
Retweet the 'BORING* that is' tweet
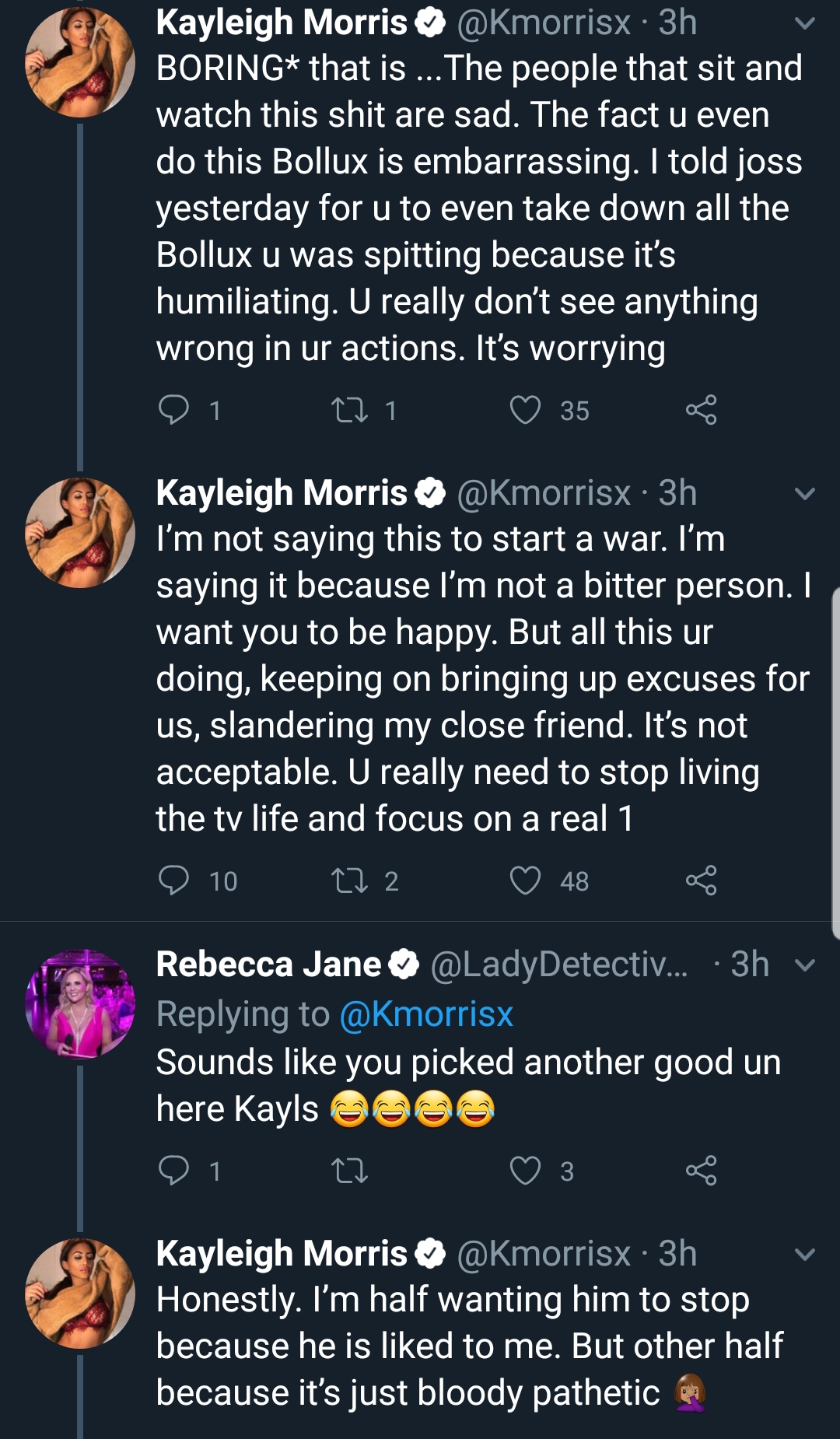349,409
